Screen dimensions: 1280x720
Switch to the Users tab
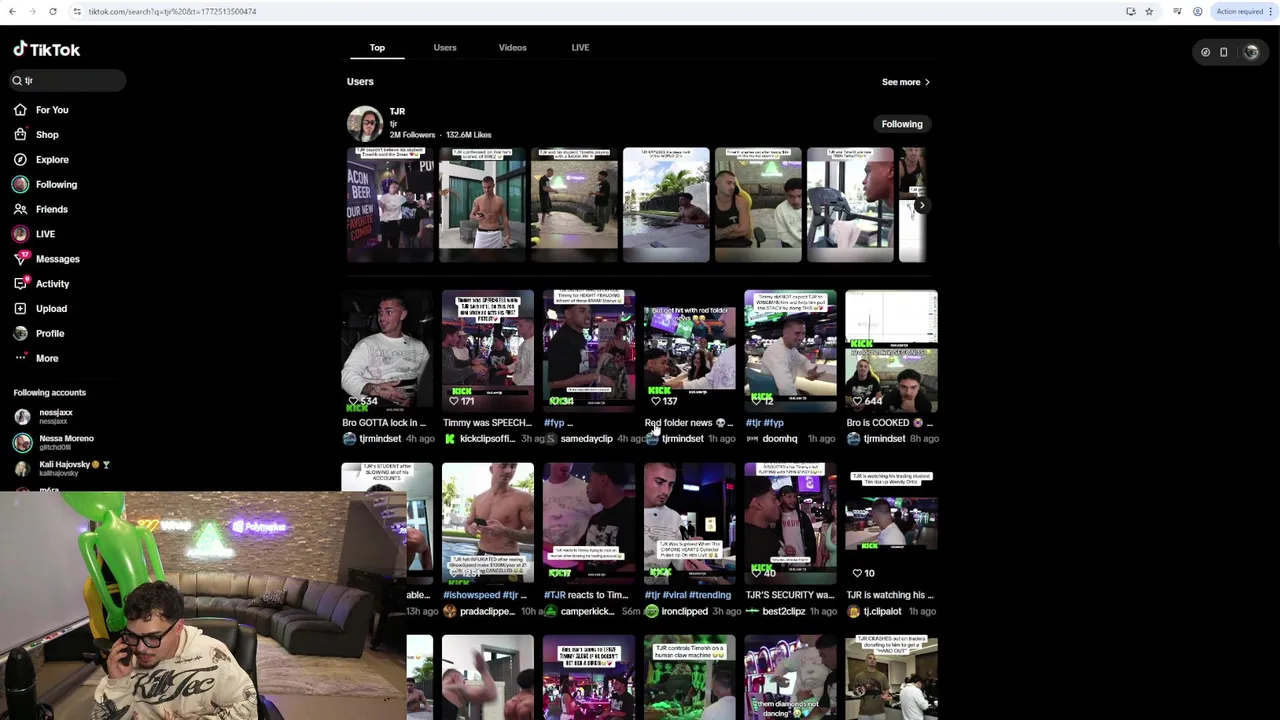445,47
